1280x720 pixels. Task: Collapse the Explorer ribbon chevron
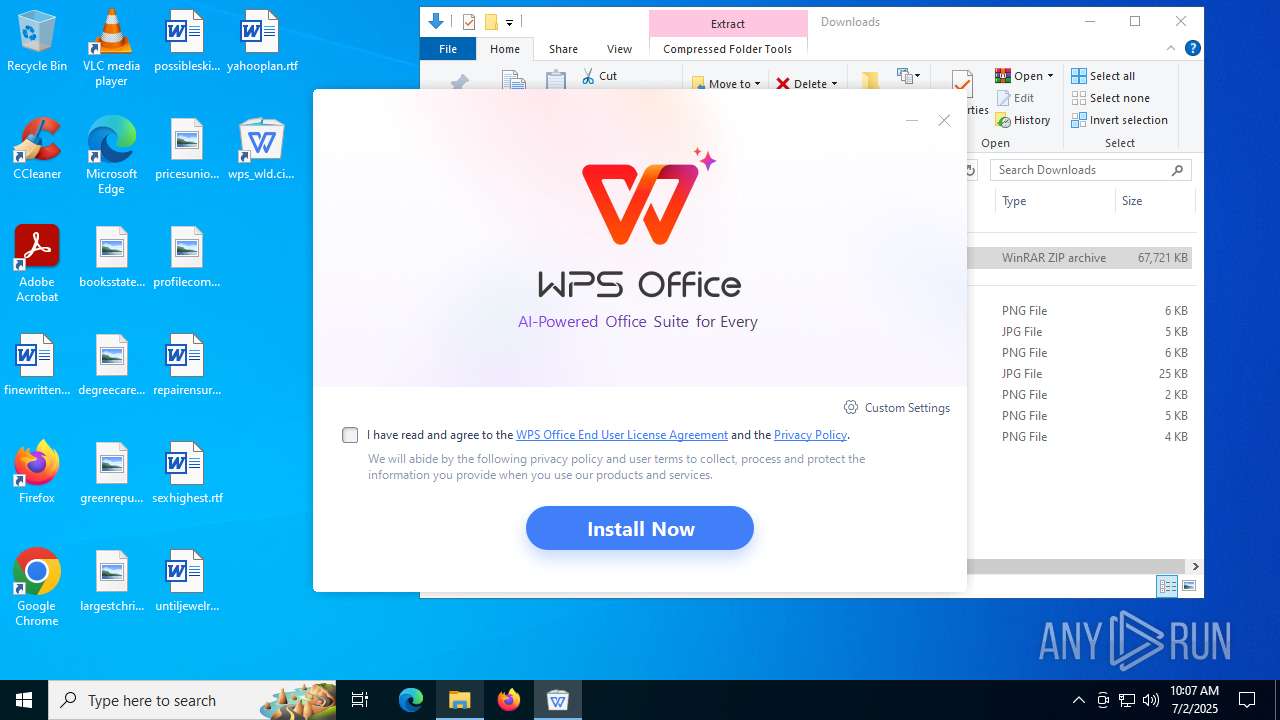[1171, 48]
